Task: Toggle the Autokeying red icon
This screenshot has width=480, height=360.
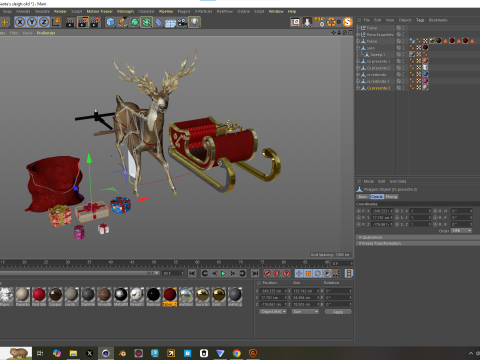Action: (x=277, y=273)
